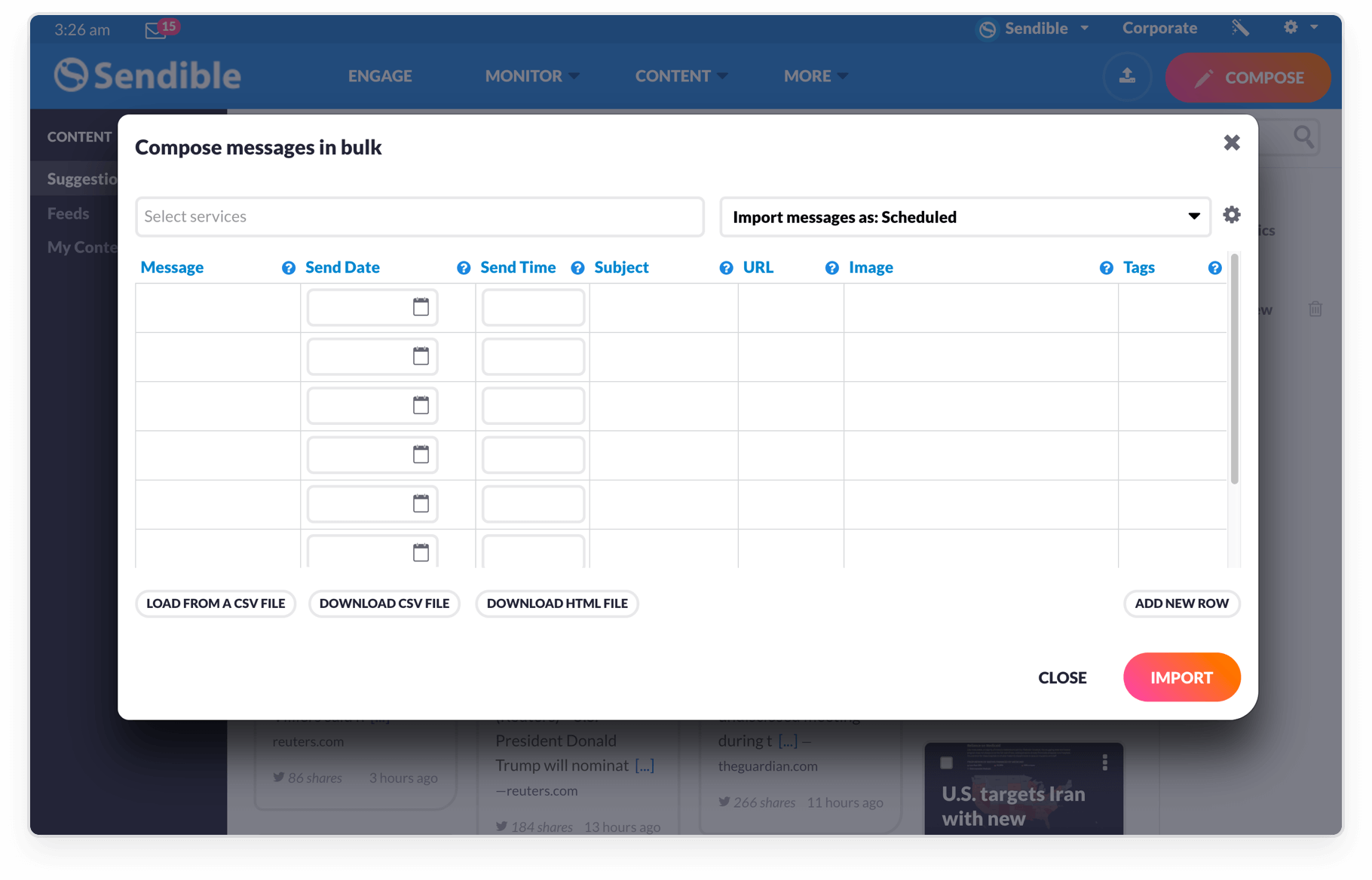Show help for Send Date column

tap(464, 268)
